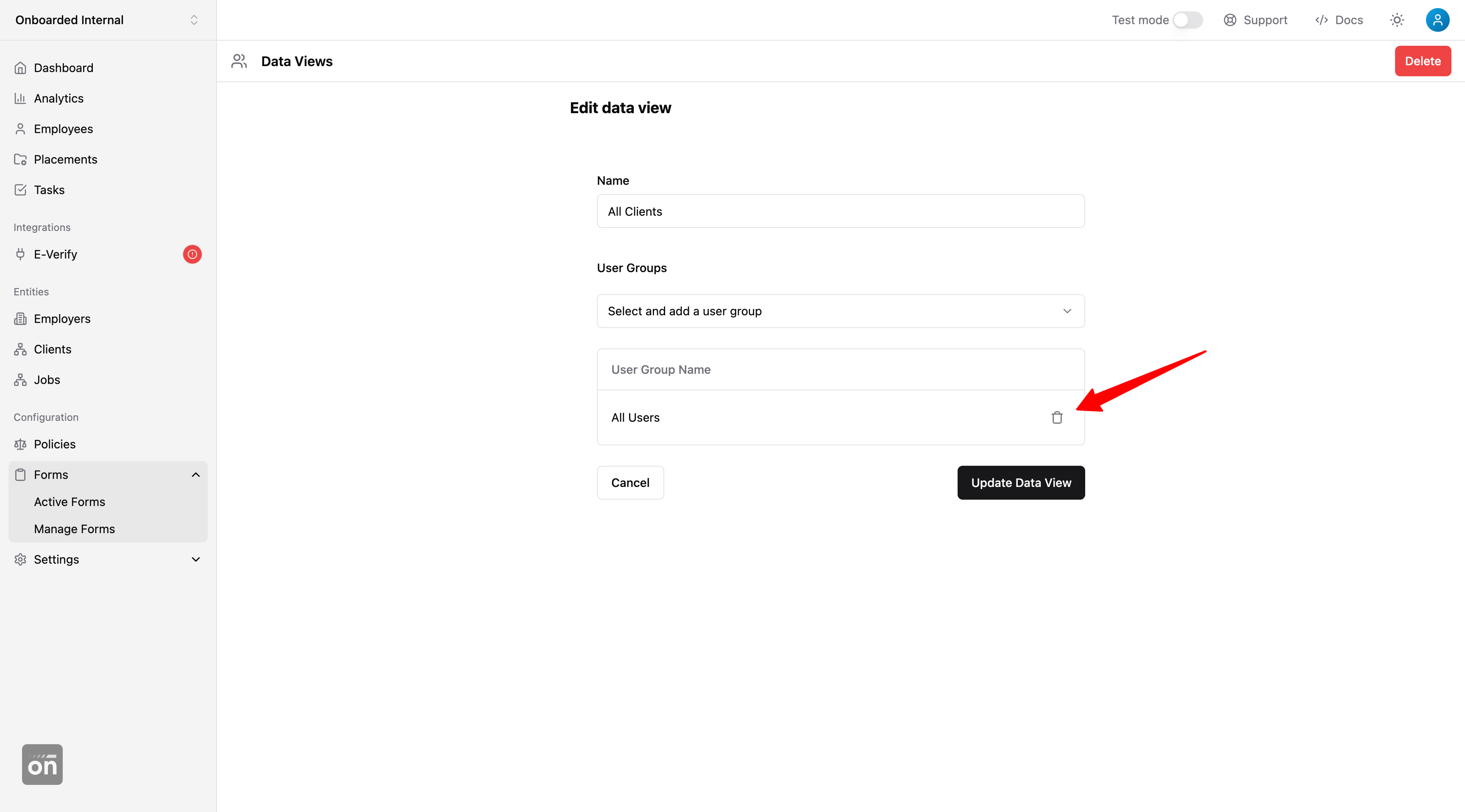
Task: Open Manage Forms submenu item
Action: point(75,529)
